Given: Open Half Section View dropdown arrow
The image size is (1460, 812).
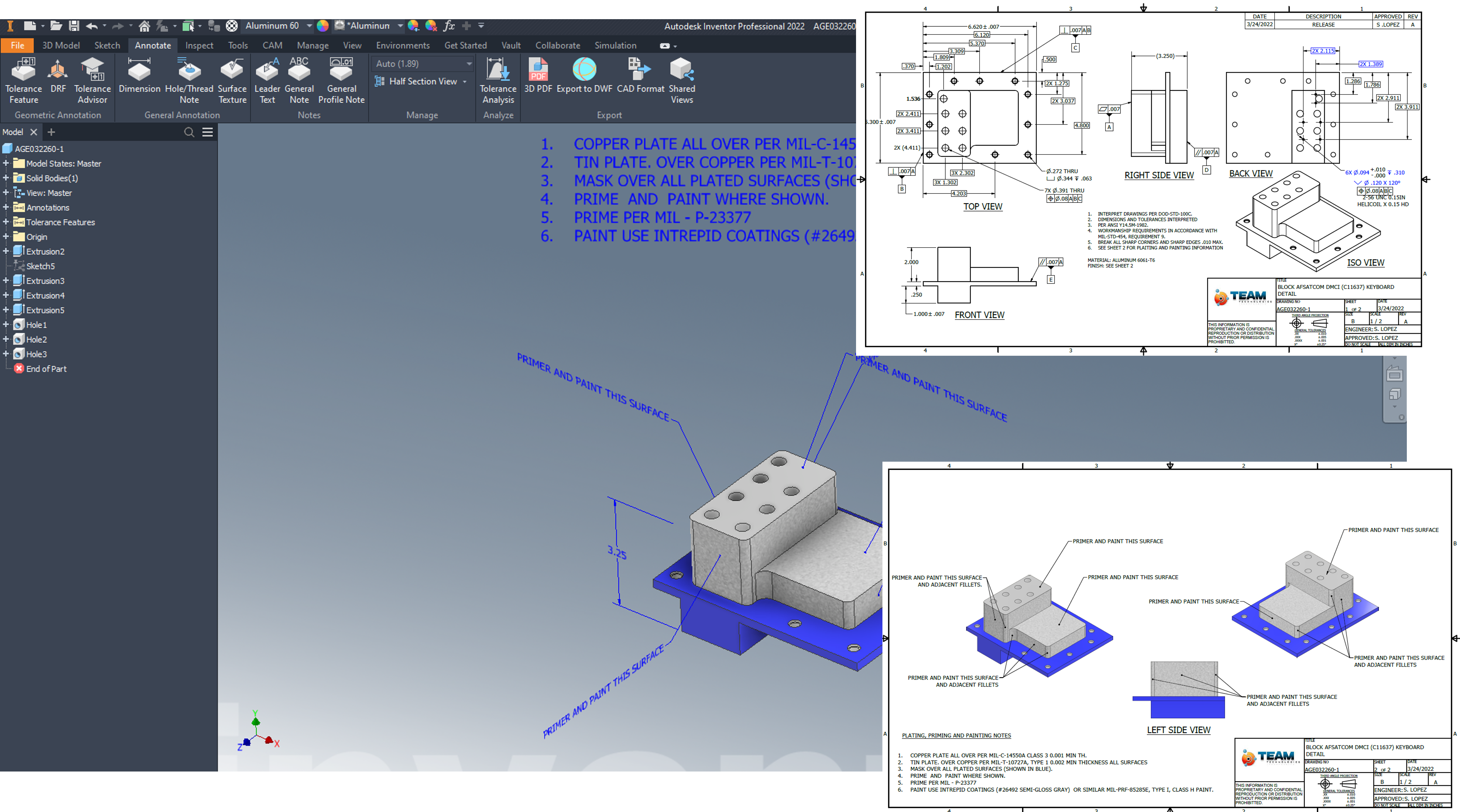Looking at the screenshot, I should [x=465, y=82].
